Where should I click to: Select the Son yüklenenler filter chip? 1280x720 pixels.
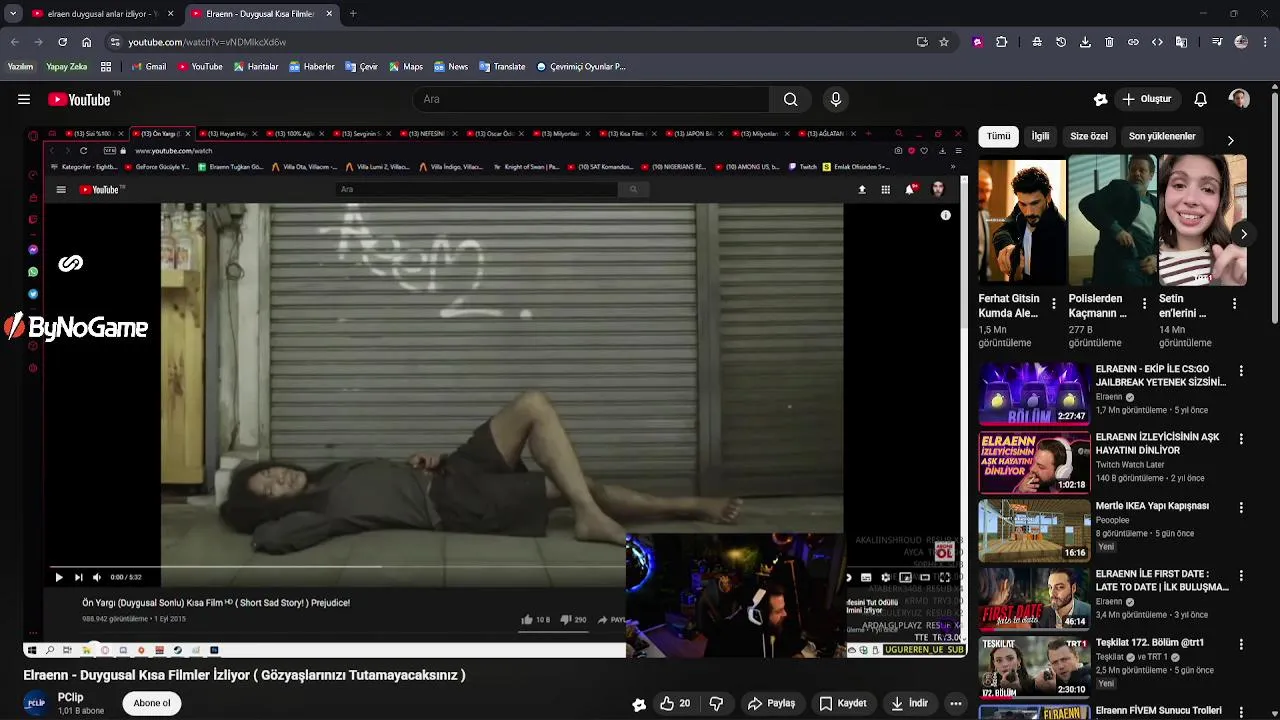click(1162, 136)
